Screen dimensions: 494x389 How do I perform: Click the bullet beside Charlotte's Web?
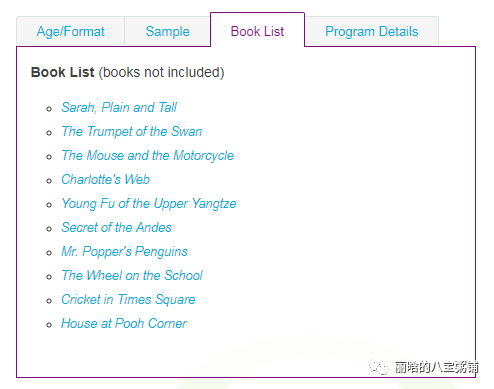pyautogui.click(x=49, y=181)
